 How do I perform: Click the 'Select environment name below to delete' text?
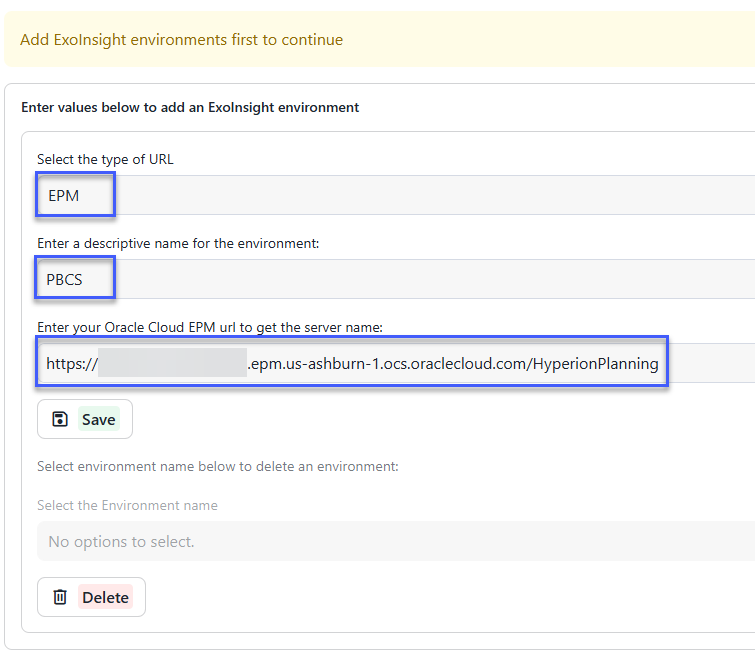point(218,466)
